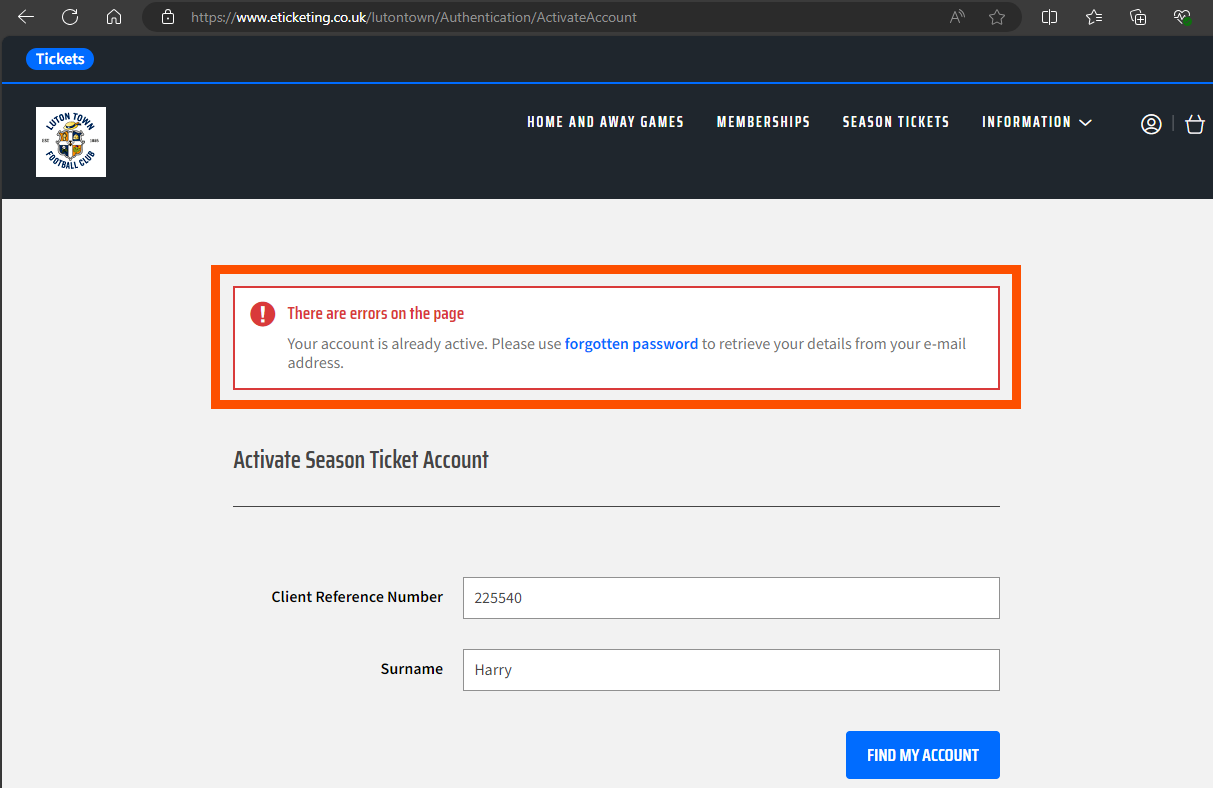Click the Luton Town Football Club logo
1213x788 pixels.
click(x=71, y=142)
